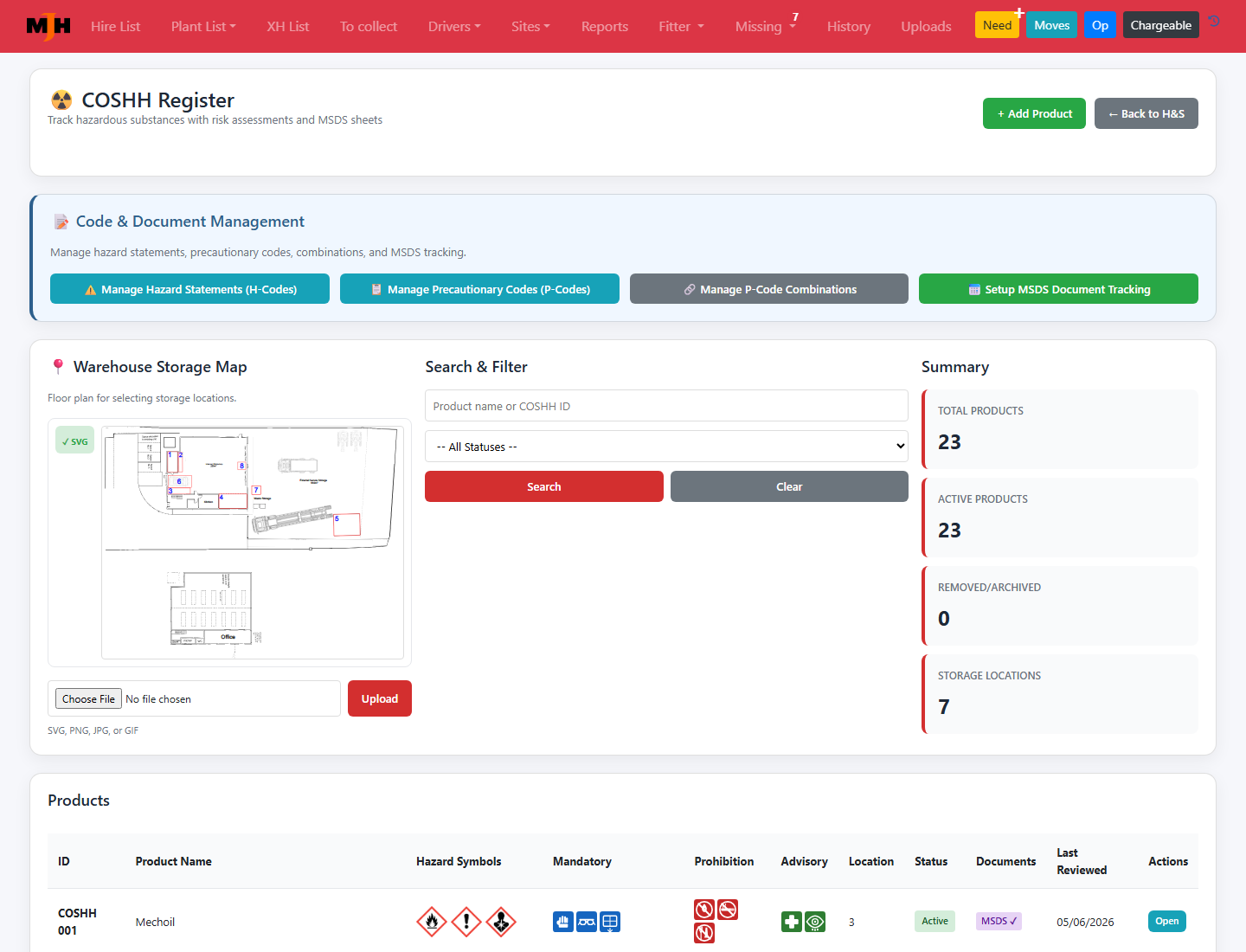Viewport: 1246px width, 952px height.
Task: Click the green first aid cross icon
Action: (792, 922)
